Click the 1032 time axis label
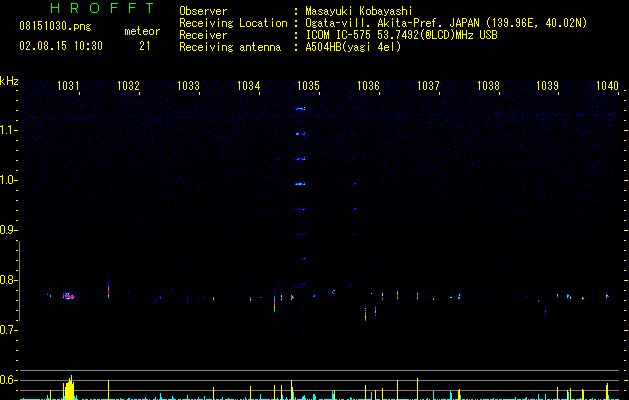The width and height of the screenshot is (629, 400). click(x=128, y=85)
